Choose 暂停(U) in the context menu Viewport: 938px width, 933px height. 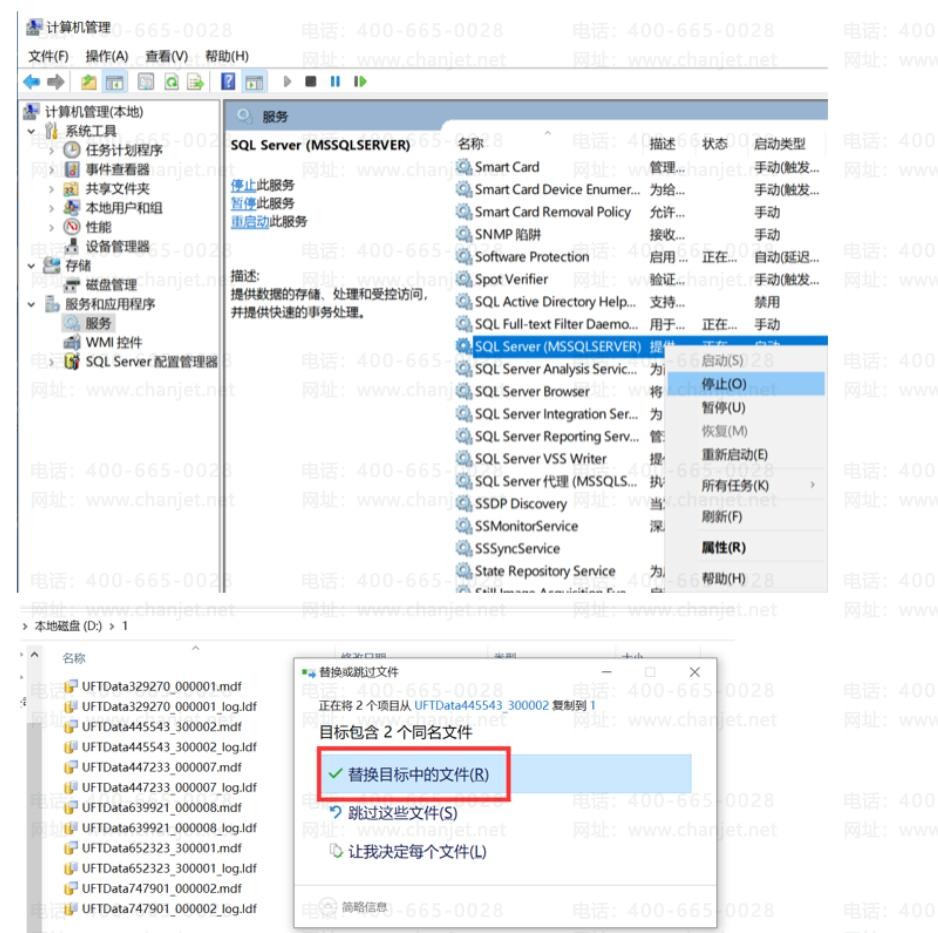click(x=746, y=407)
